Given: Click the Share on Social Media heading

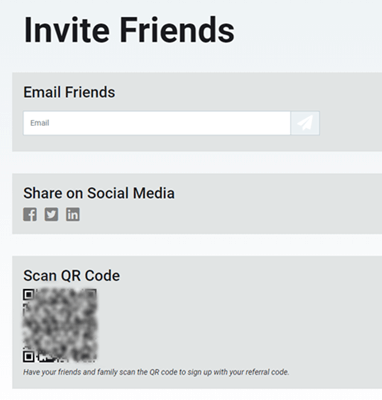Looking at the screenshot, I should pyautogui.click(x=99, y=193).
